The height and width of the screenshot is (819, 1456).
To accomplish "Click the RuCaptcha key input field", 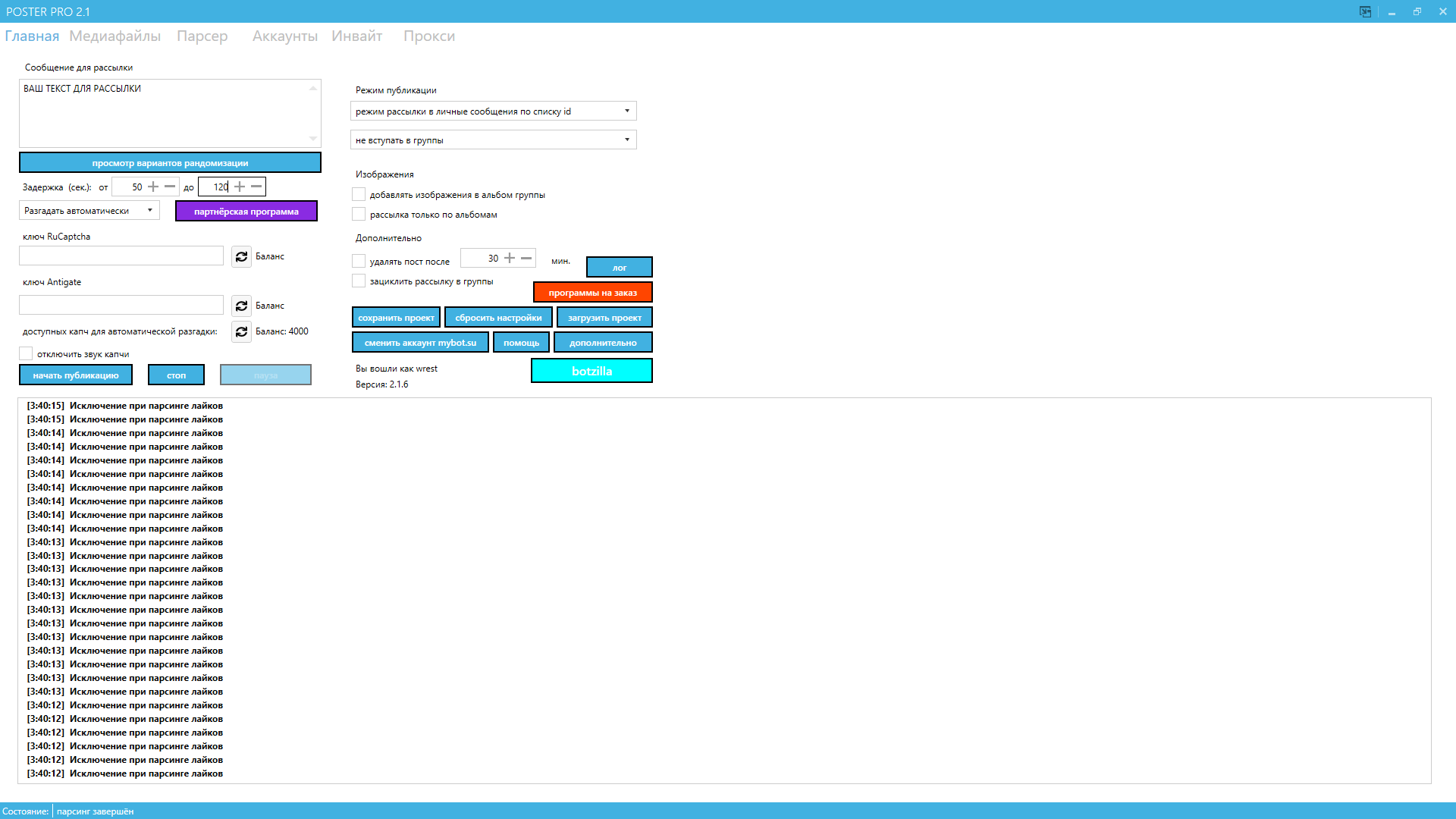I will (121, 256).
